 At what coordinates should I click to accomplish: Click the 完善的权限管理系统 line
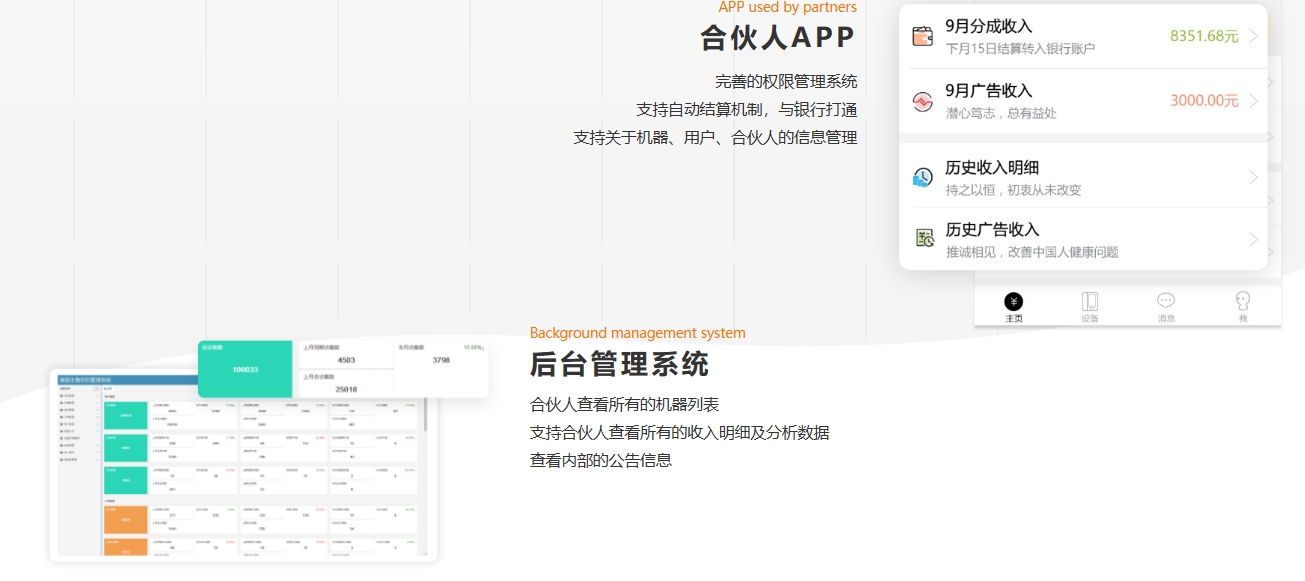786,82
